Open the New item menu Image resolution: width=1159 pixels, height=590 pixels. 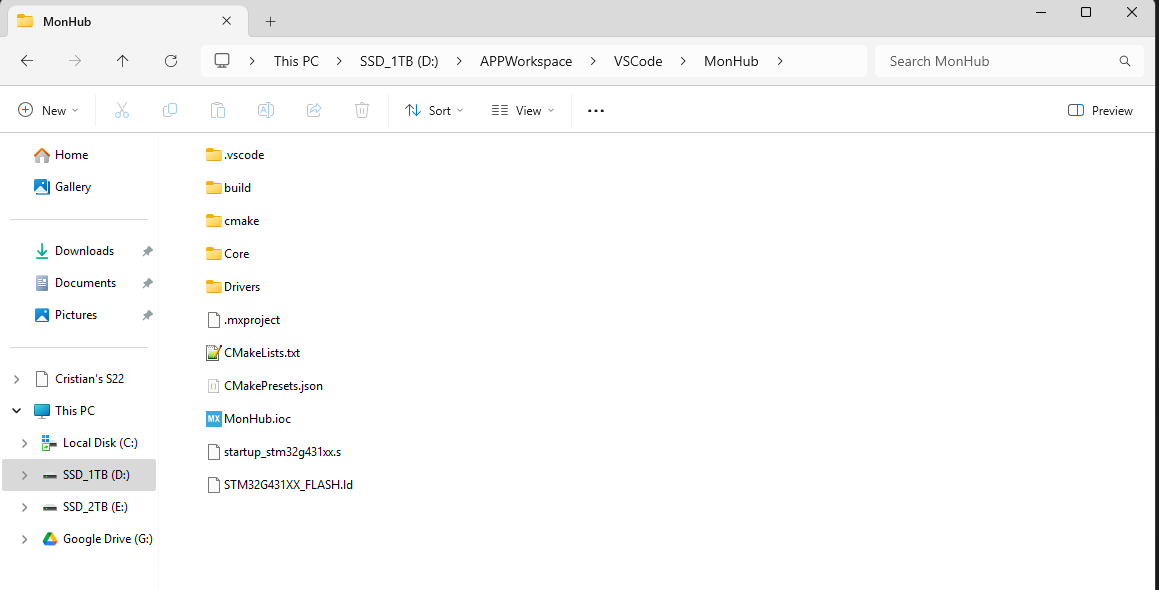[47, 110]
